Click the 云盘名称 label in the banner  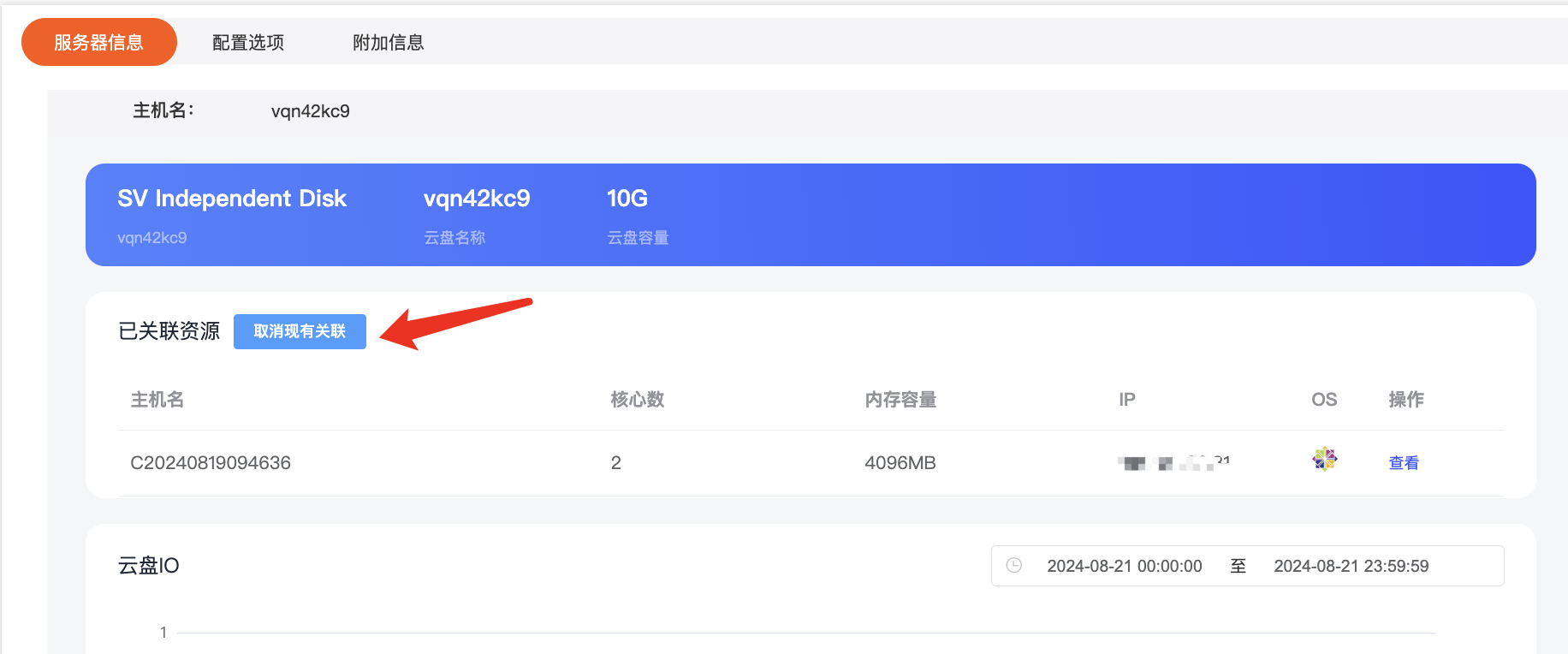454,238
